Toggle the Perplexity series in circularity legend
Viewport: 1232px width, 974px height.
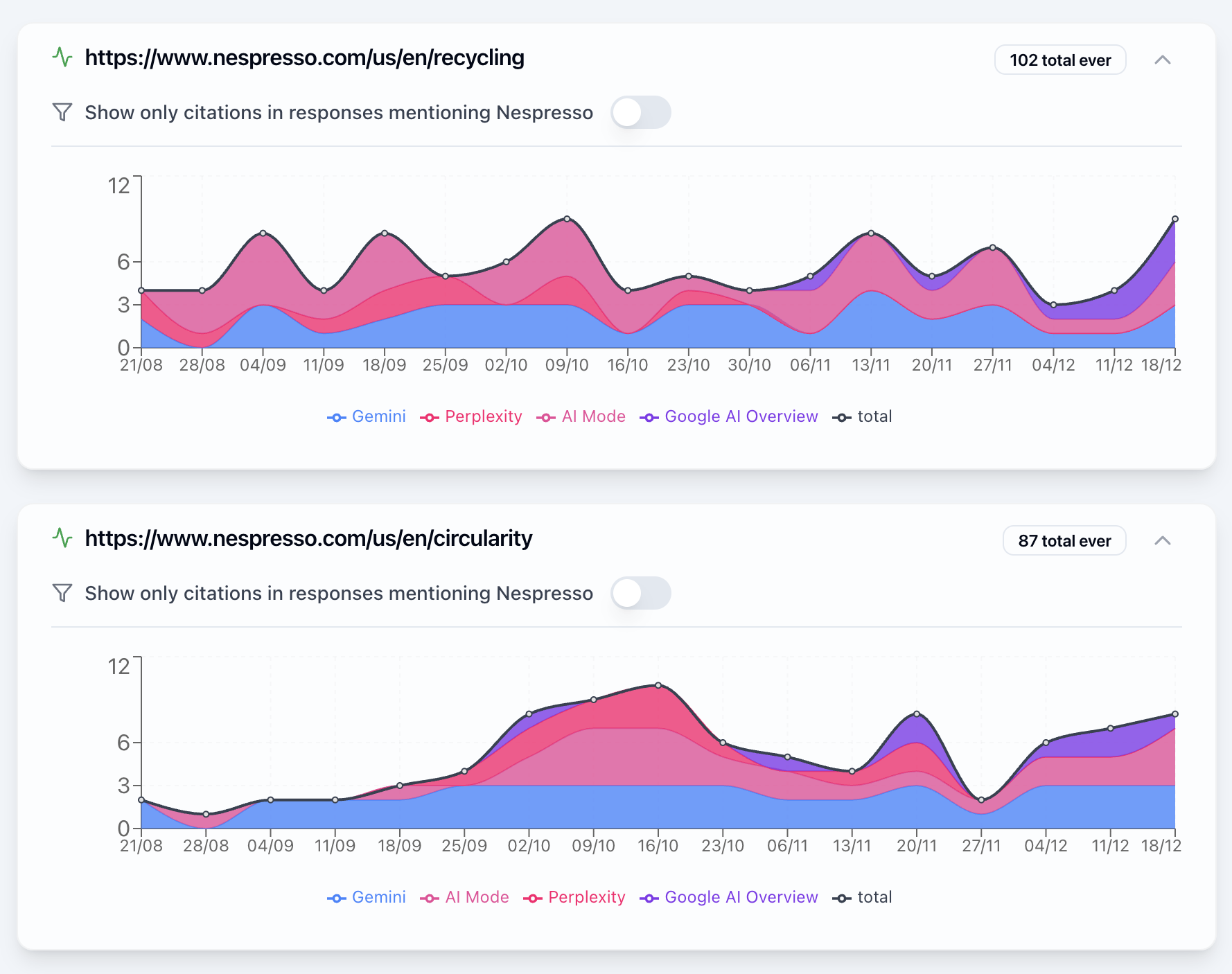pyautogui.click(x=534, y=897)
